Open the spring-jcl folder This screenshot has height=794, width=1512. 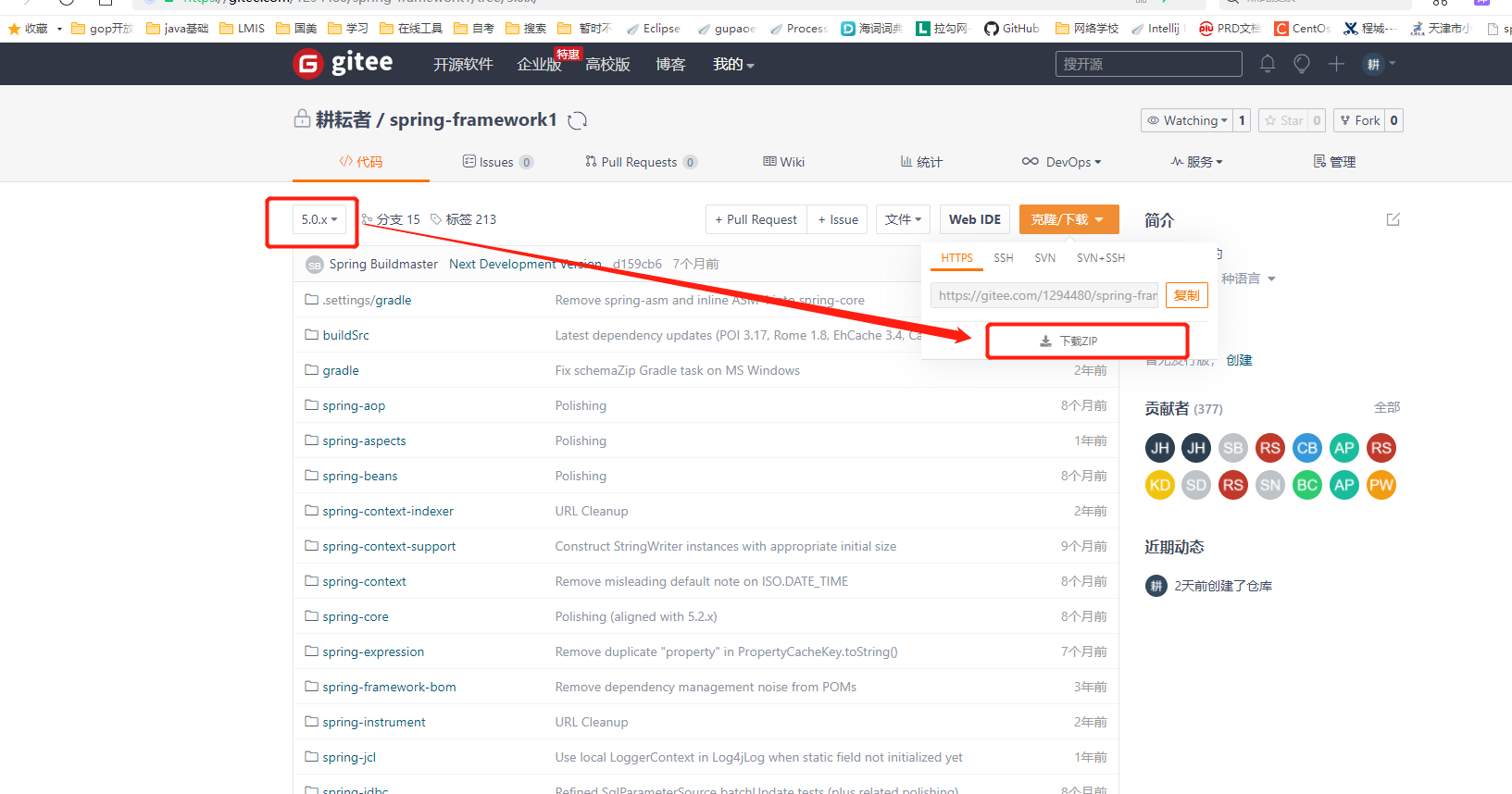349,757
